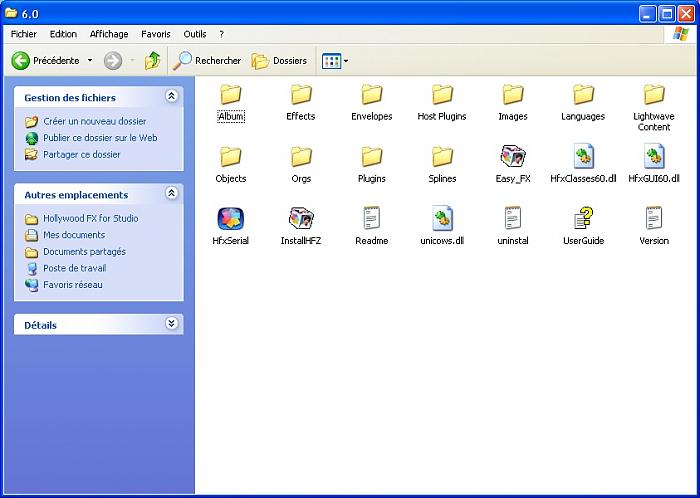700x498 pixels.
Task: Click the Rechercher search button
Action: (x=207, y=61)
